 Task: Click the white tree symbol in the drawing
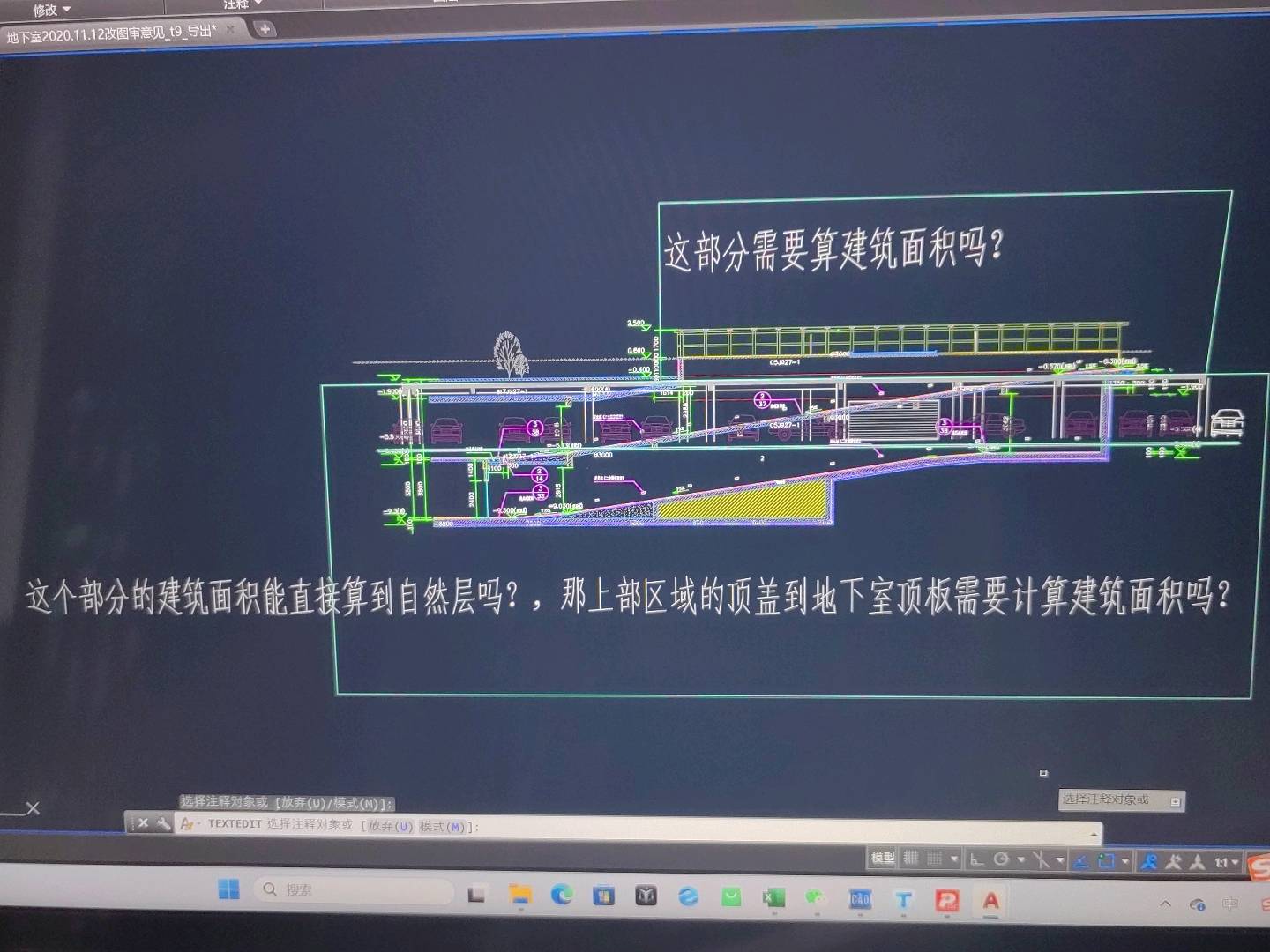510,353
